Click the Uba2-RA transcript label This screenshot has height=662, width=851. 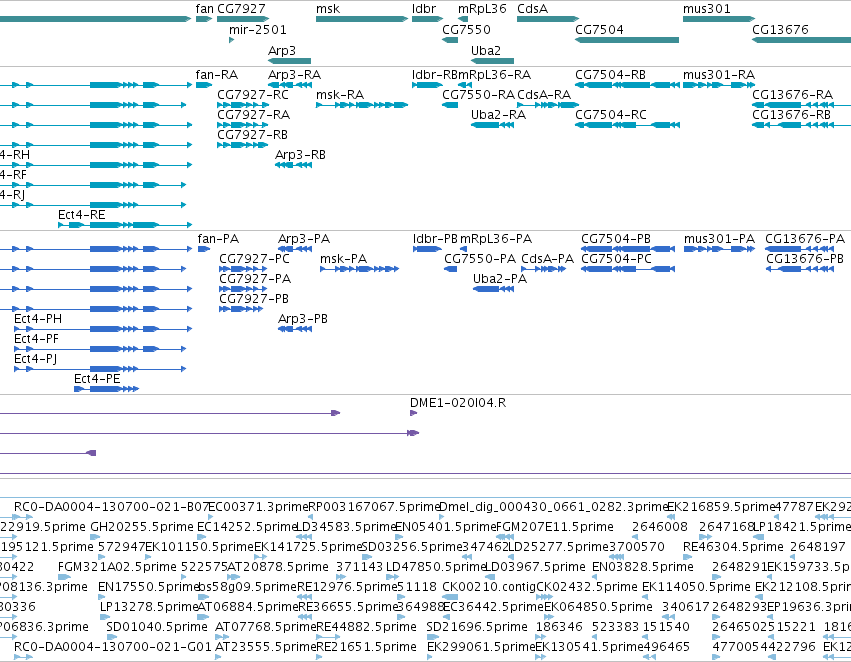[x=498, y=114]
